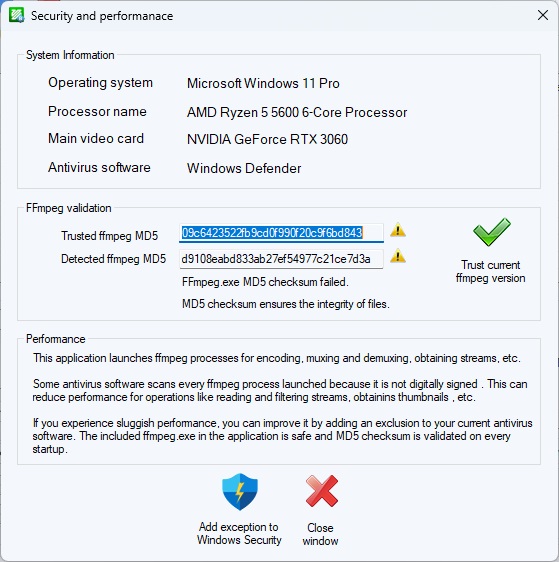Close the dialog with title bar X
This screenshot has height=562, width=559.
click(543, 15)
